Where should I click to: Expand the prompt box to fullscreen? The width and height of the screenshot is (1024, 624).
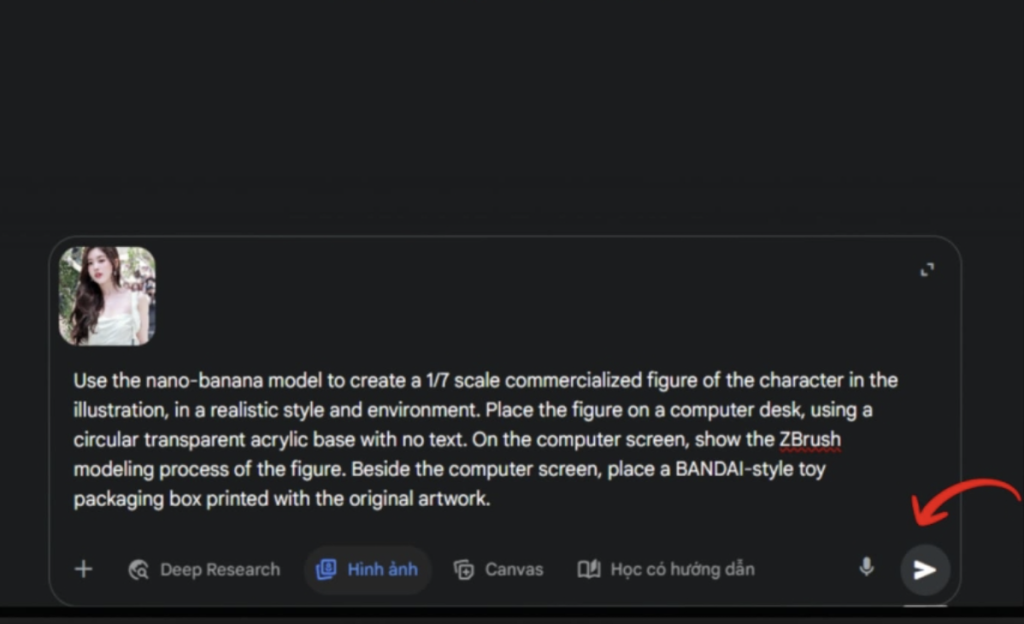point(927,269)
